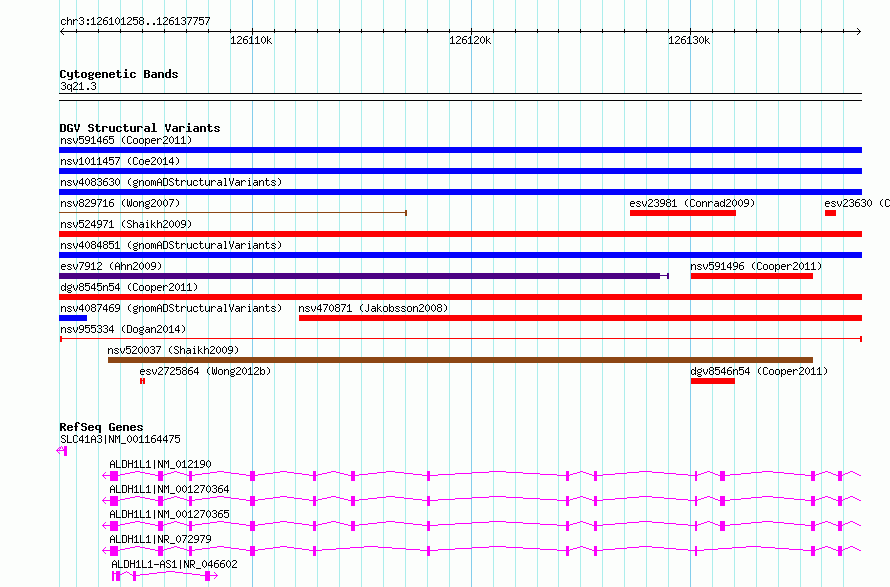This screenshot has height=587, width=890.
Task: Click the small red esv23630 bar
Action: click(x=830, y=213)
